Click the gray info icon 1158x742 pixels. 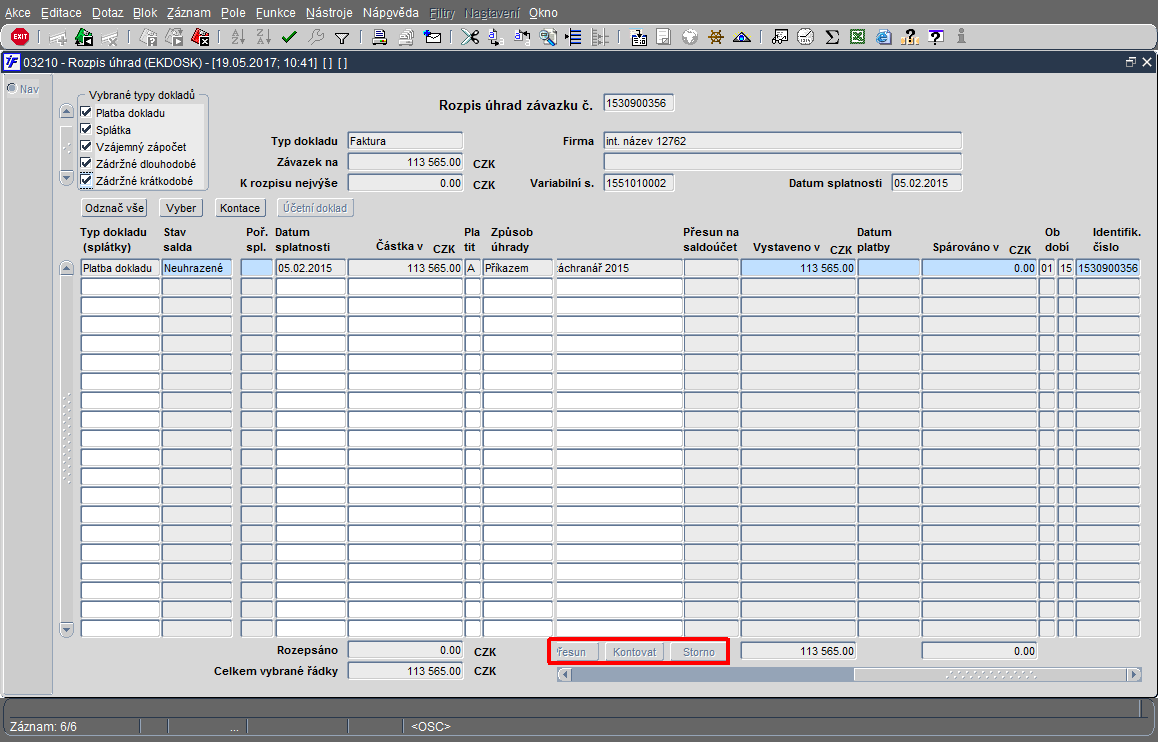click(x=961, y=37)
